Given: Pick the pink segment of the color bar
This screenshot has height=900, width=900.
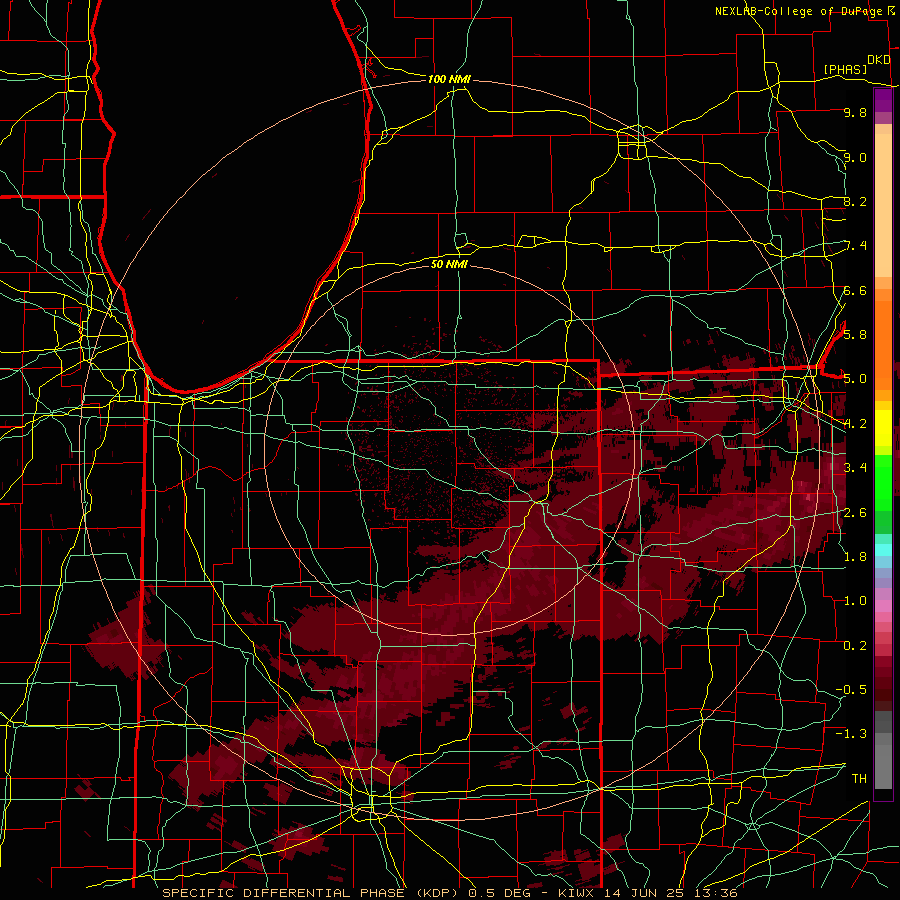Looking at the screenshot, I should [x=883, y=606].
